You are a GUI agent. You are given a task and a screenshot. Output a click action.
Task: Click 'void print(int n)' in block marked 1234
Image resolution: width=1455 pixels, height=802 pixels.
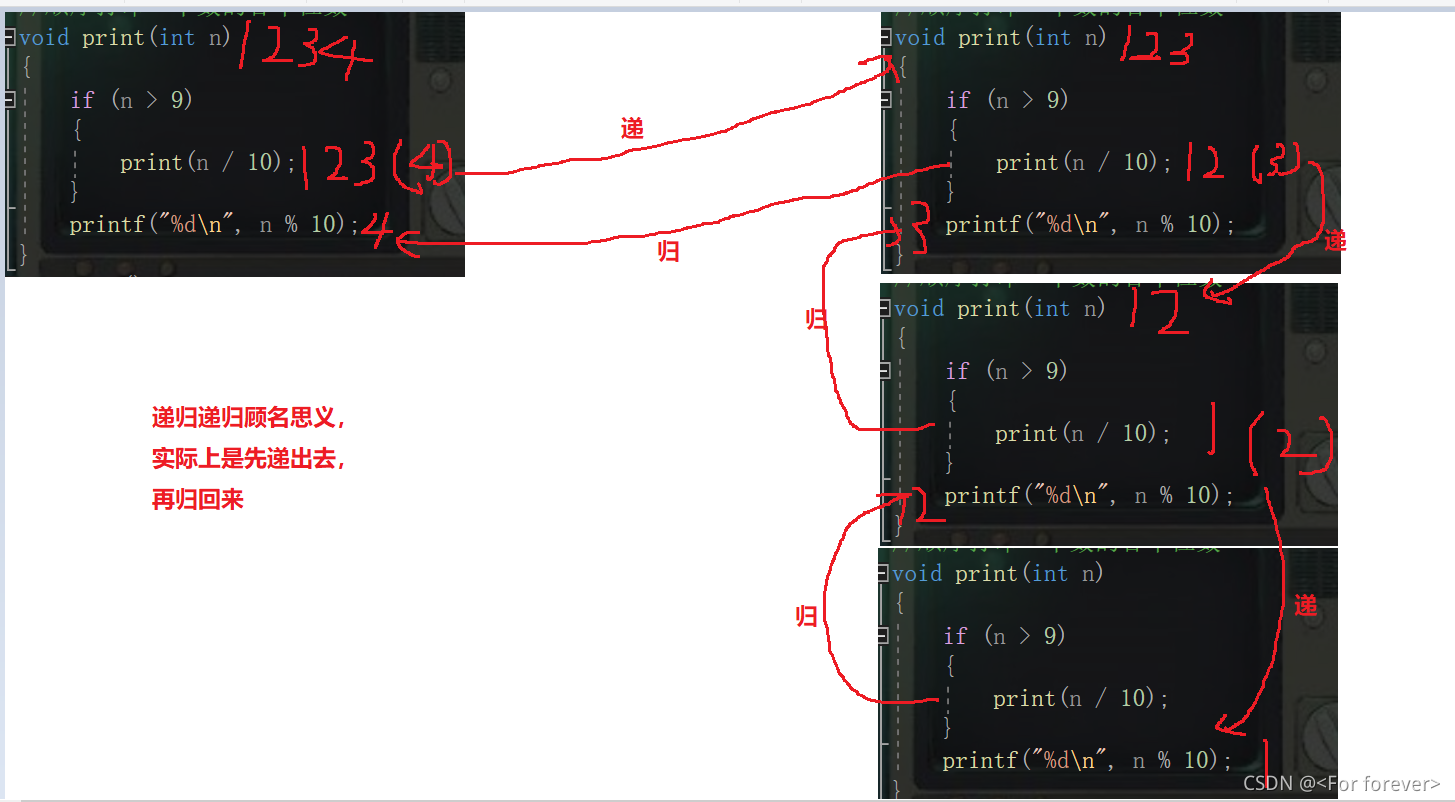click(125, 38)
